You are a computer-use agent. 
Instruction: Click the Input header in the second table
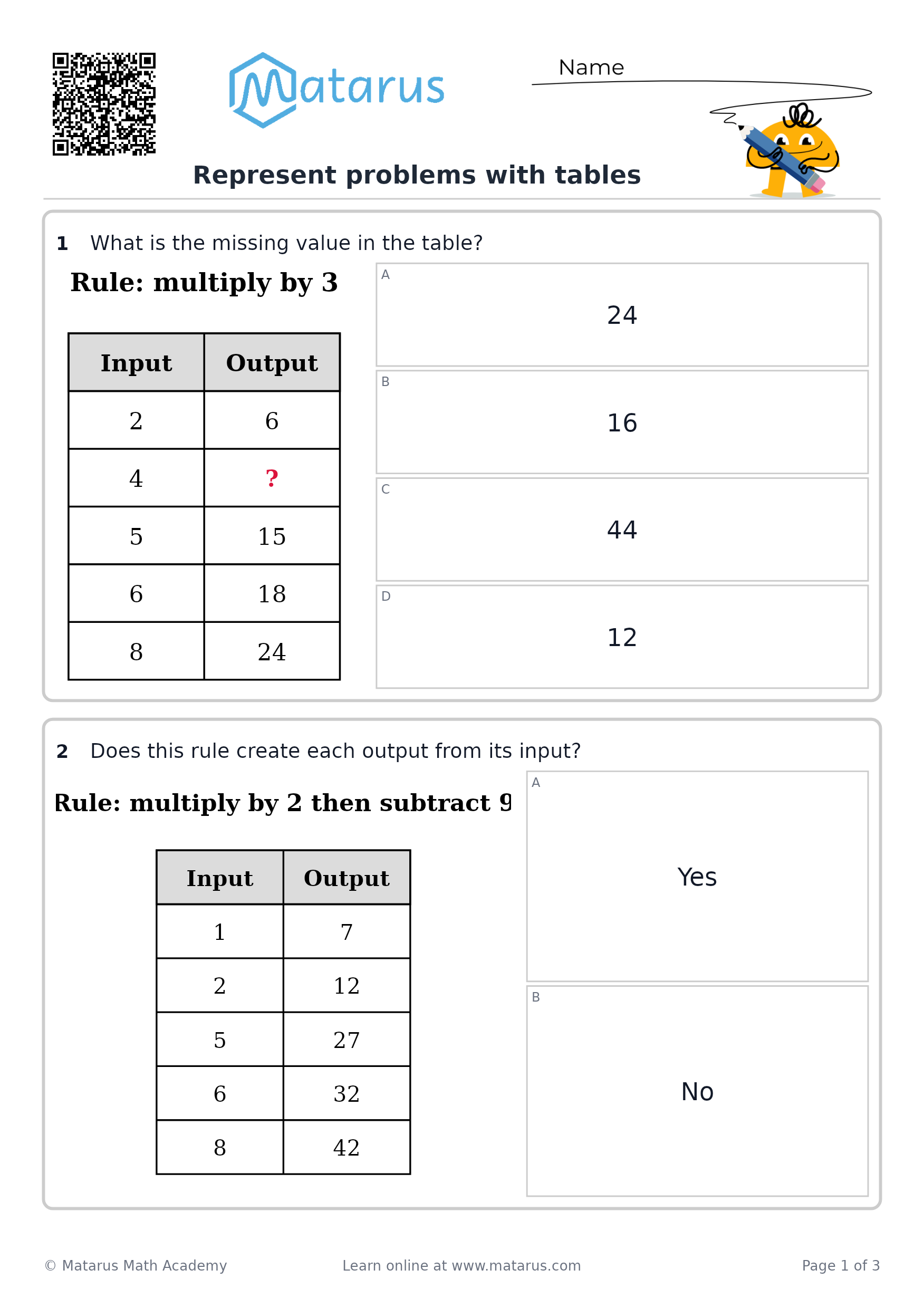[220, 878]
